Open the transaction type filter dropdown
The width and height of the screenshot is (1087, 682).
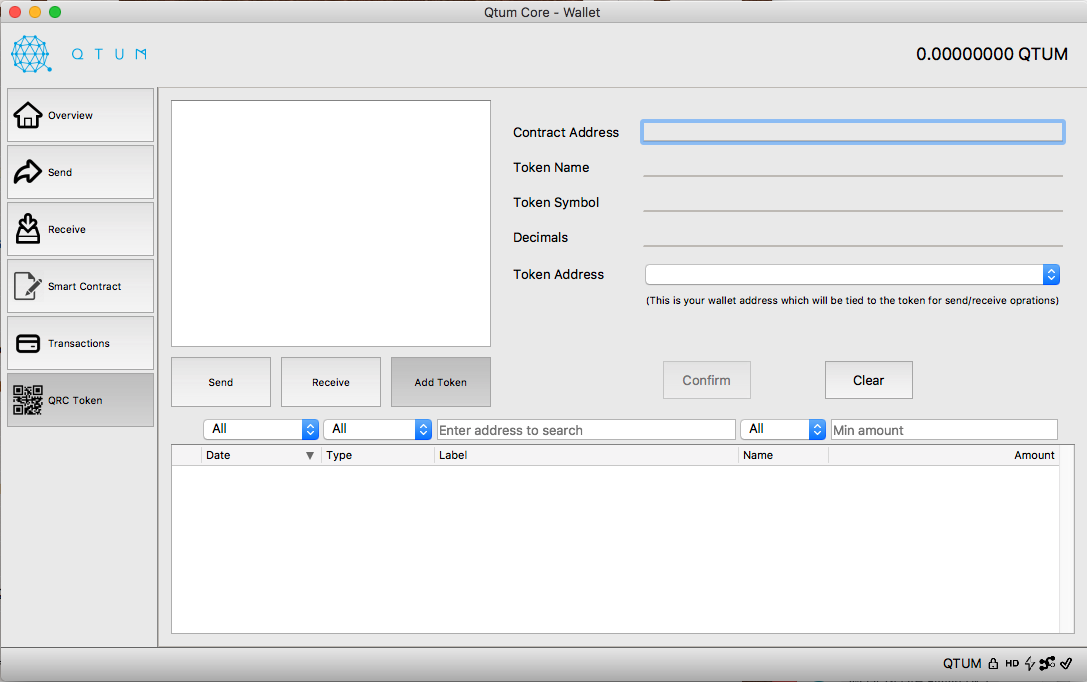point(377,429)
